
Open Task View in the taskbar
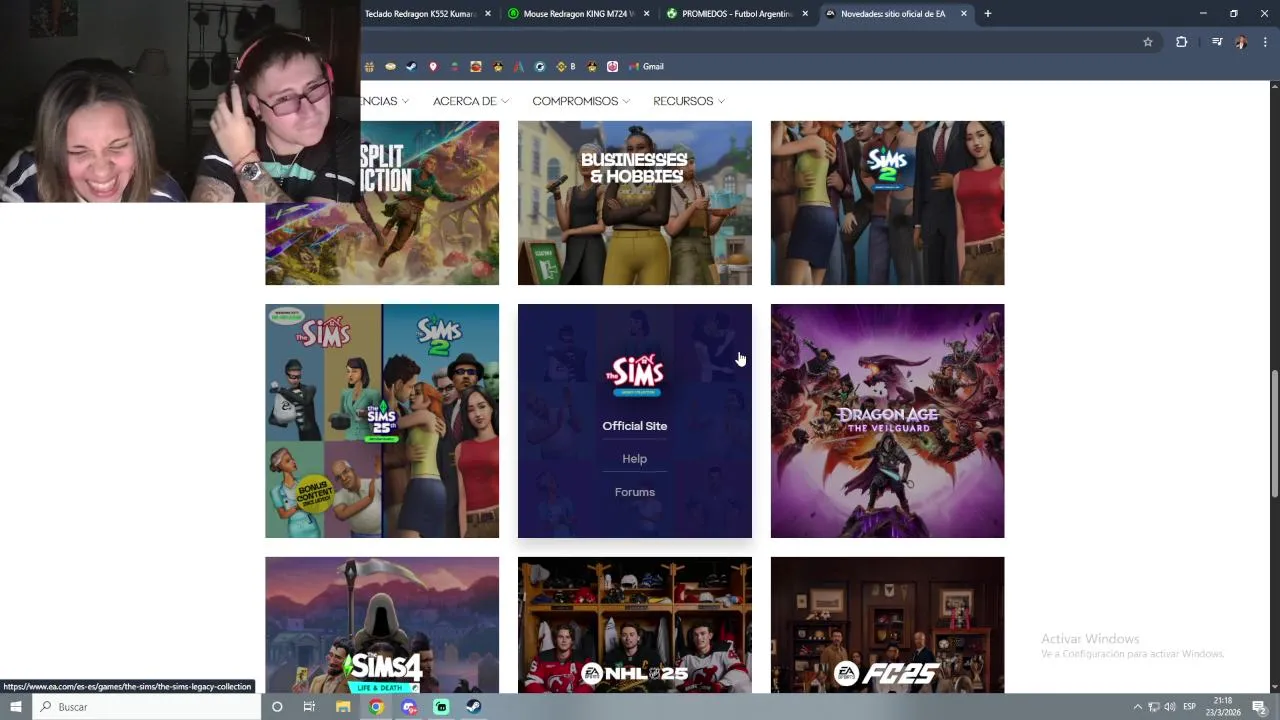[x=309, y=707]
